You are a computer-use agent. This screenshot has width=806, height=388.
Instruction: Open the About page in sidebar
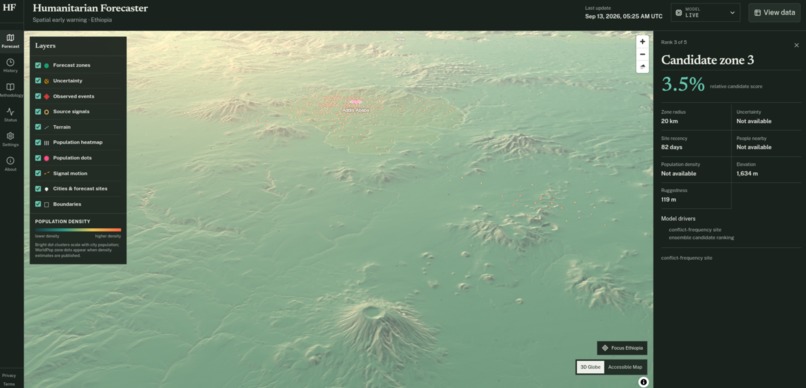(10, 164)
